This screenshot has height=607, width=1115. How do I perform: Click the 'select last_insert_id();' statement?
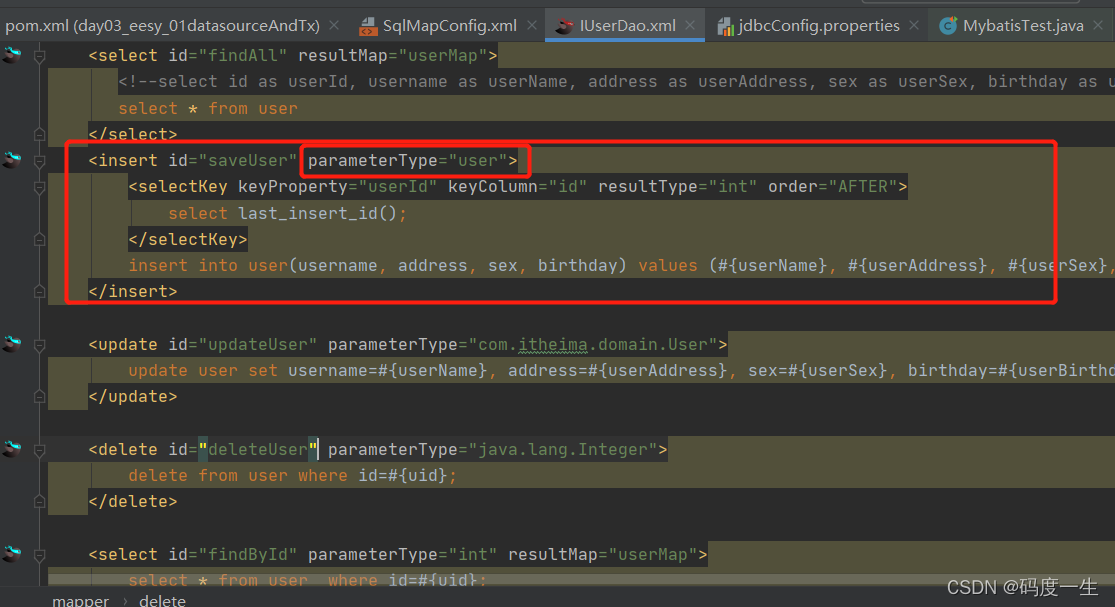click(287, 213)
